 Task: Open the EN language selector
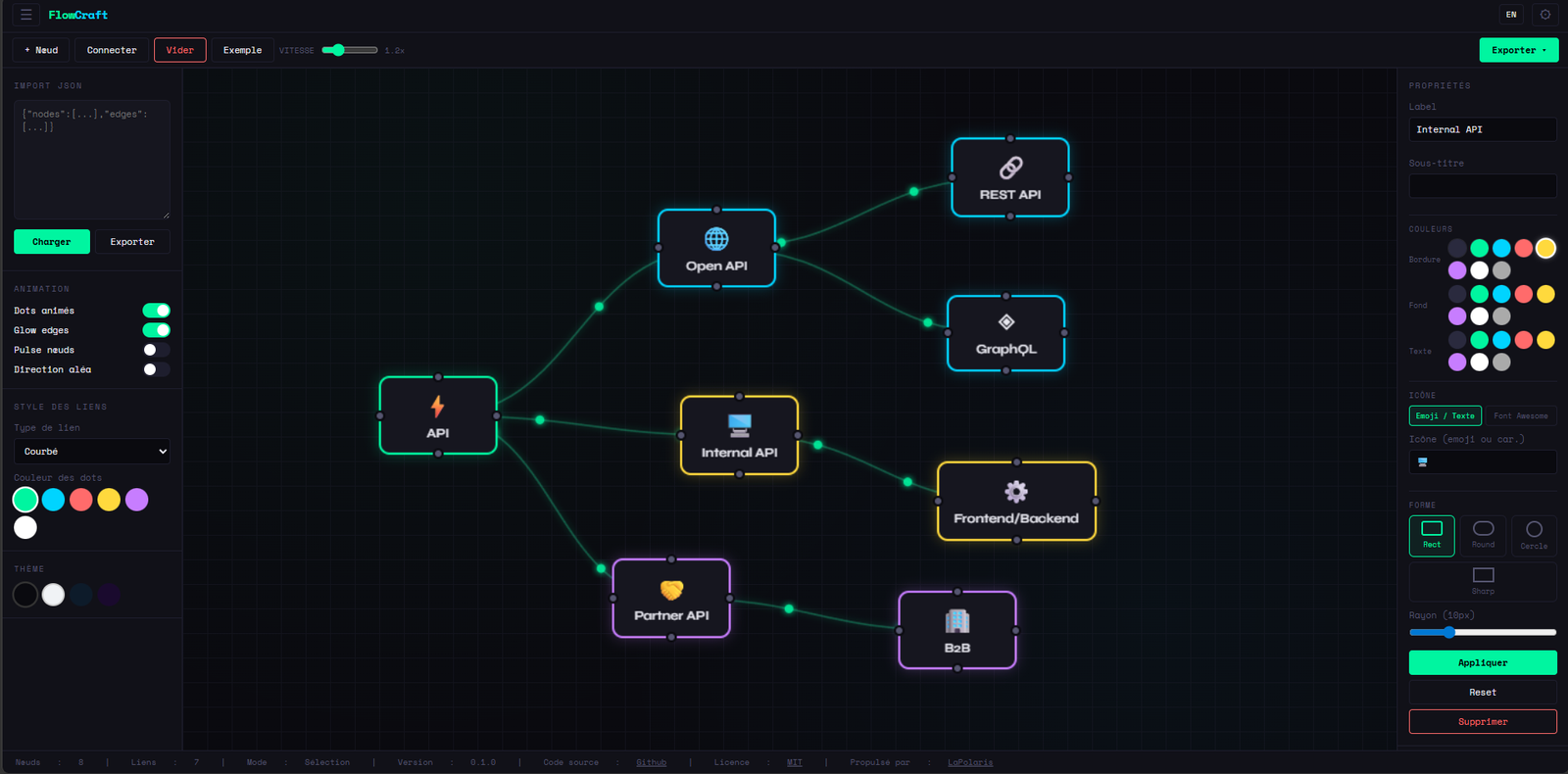click(1511, 15)
